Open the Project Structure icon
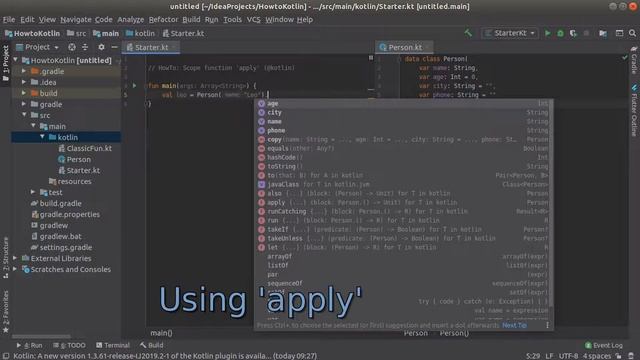 pos(603,33)
